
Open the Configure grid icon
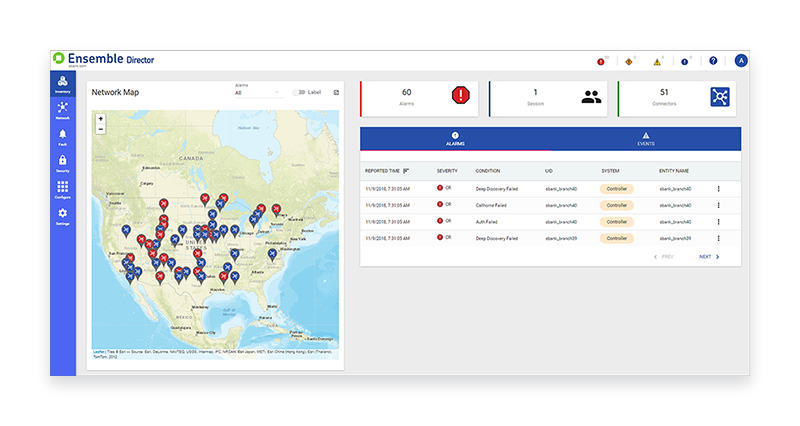(x=62, y=189)
